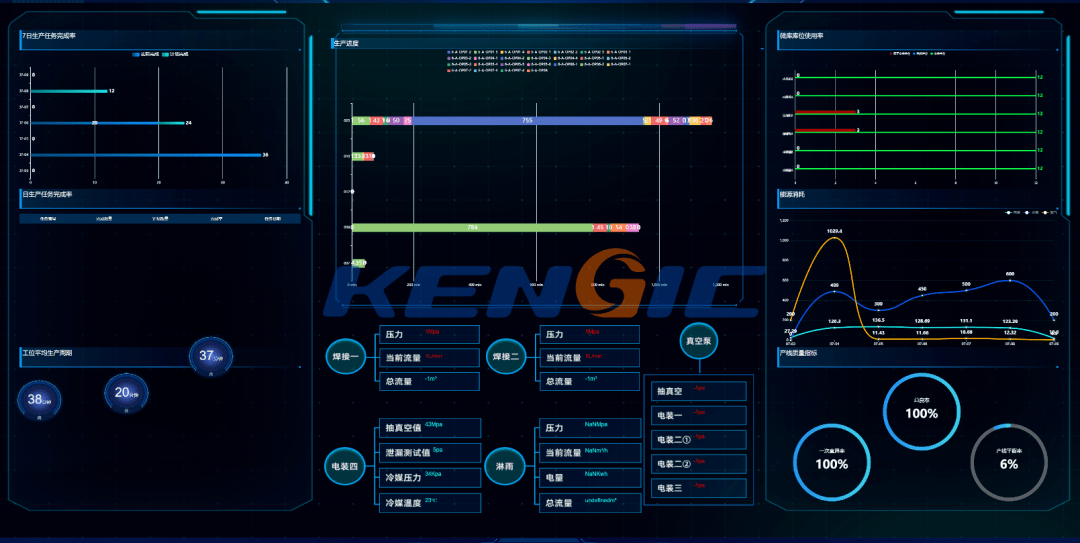
Task: Click the 电装二② box under 真空泵
Action: coord(698,464)
